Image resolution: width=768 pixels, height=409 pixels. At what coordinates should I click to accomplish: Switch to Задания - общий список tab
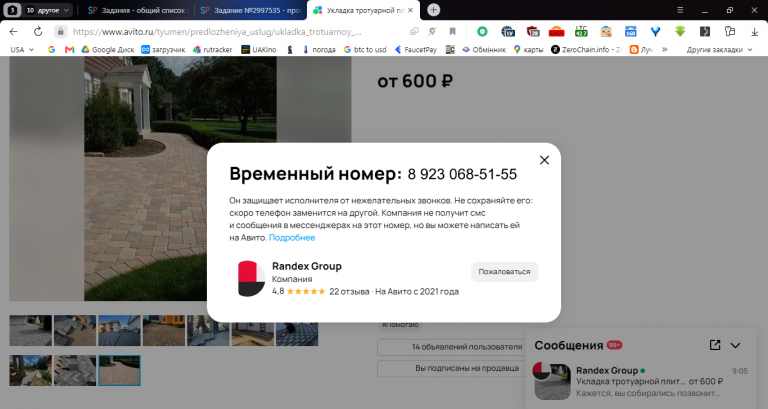tap(137, 10)
